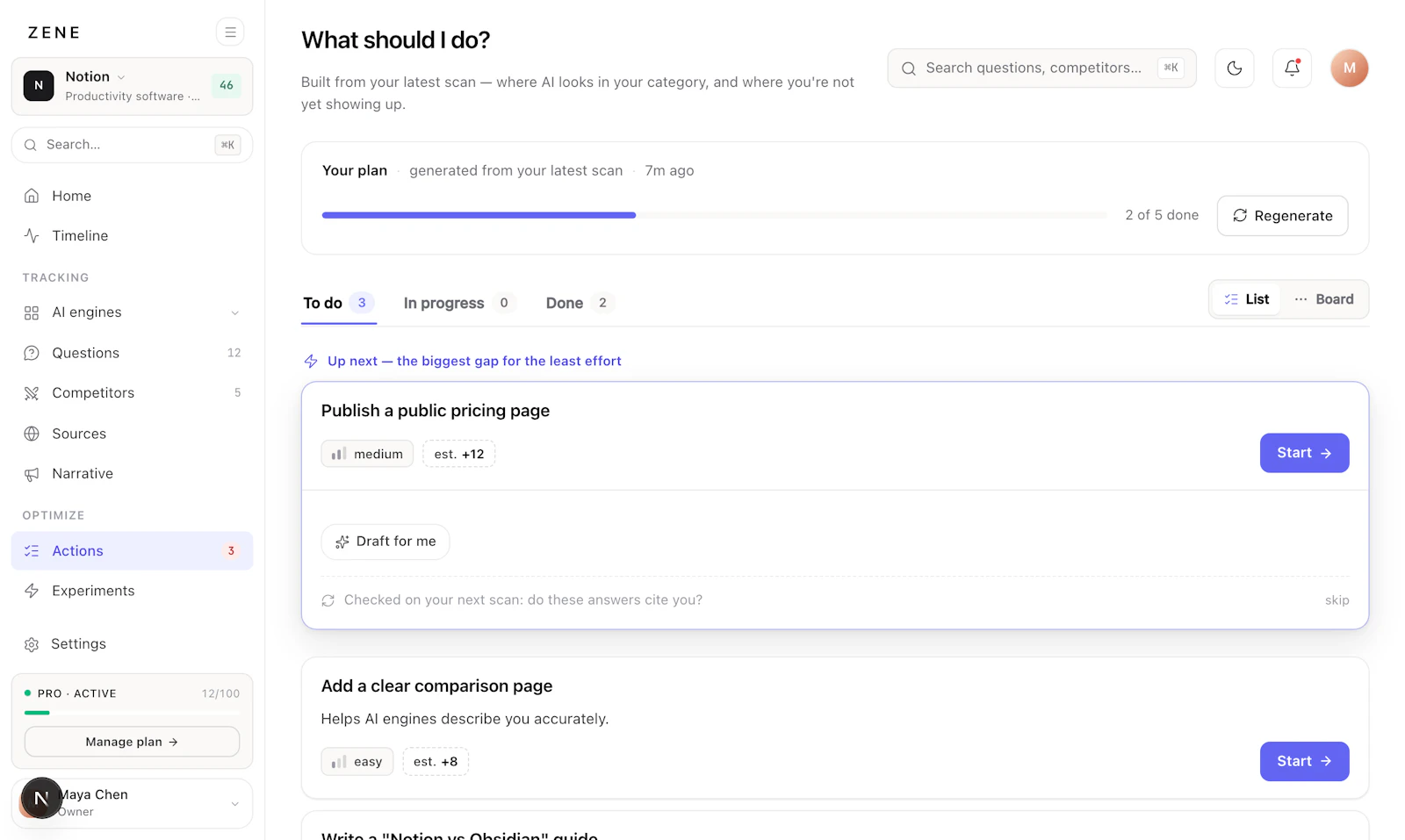Expand the AI engines chevron
Viewport: 1405px width, 840px height.
[234, 312]
